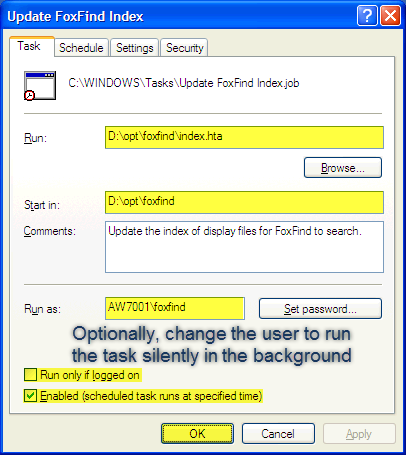Open the Settings tab
Viewport: 406px width, 455px height.
tap(134, 48)
